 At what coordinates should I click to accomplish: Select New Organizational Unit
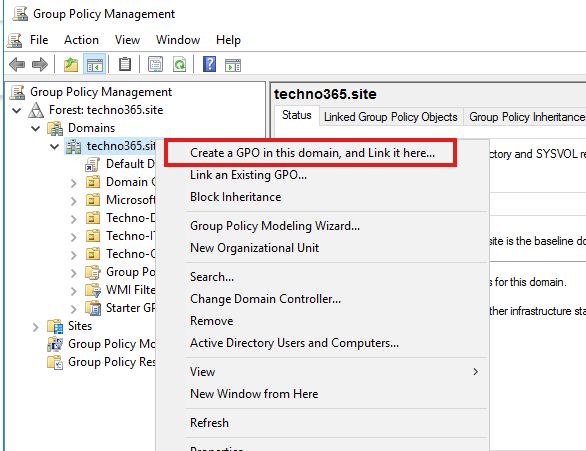323,248
